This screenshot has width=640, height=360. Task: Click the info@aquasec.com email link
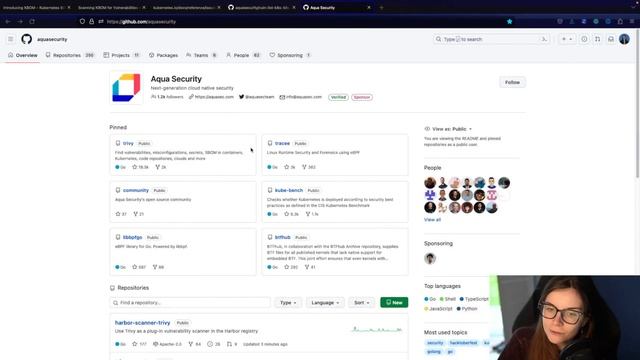304,97
